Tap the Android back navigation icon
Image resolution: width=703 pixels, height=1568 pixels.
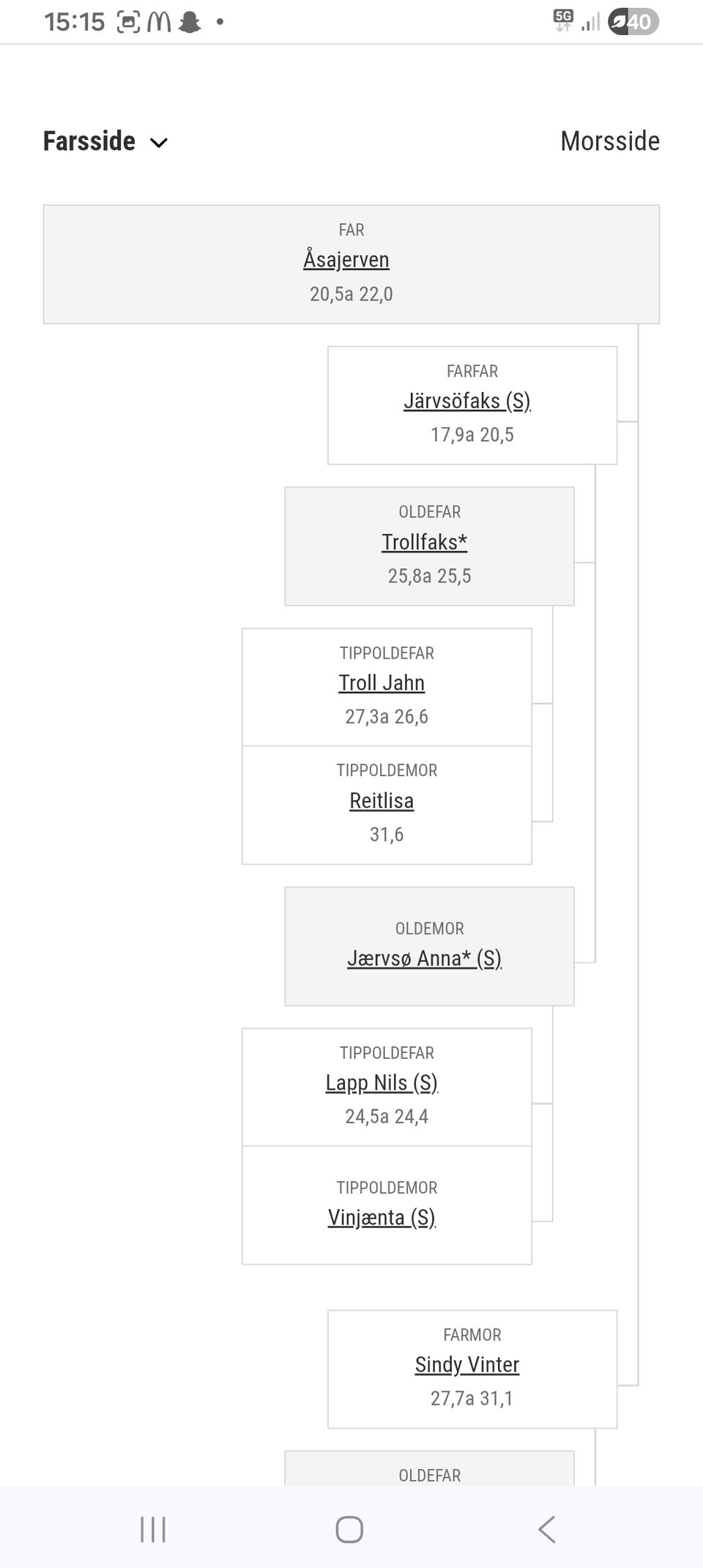(x=546, y=1529)
